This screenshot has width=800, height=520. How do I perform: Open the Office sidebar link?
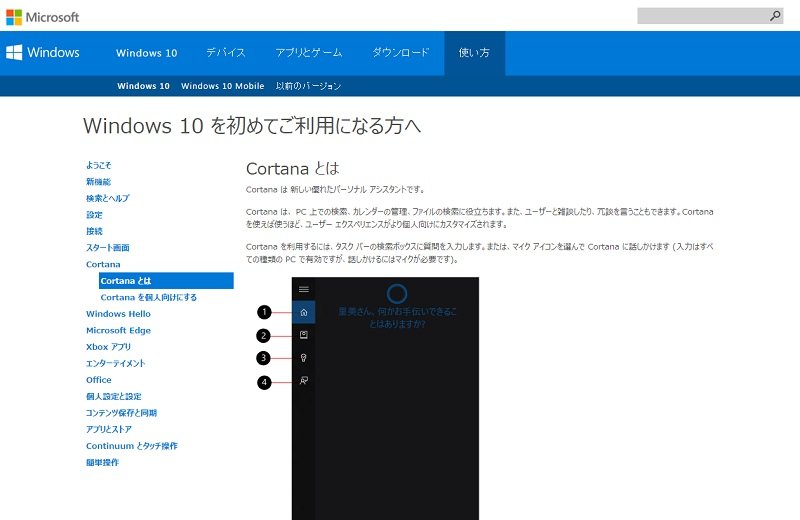click(98, 380)
